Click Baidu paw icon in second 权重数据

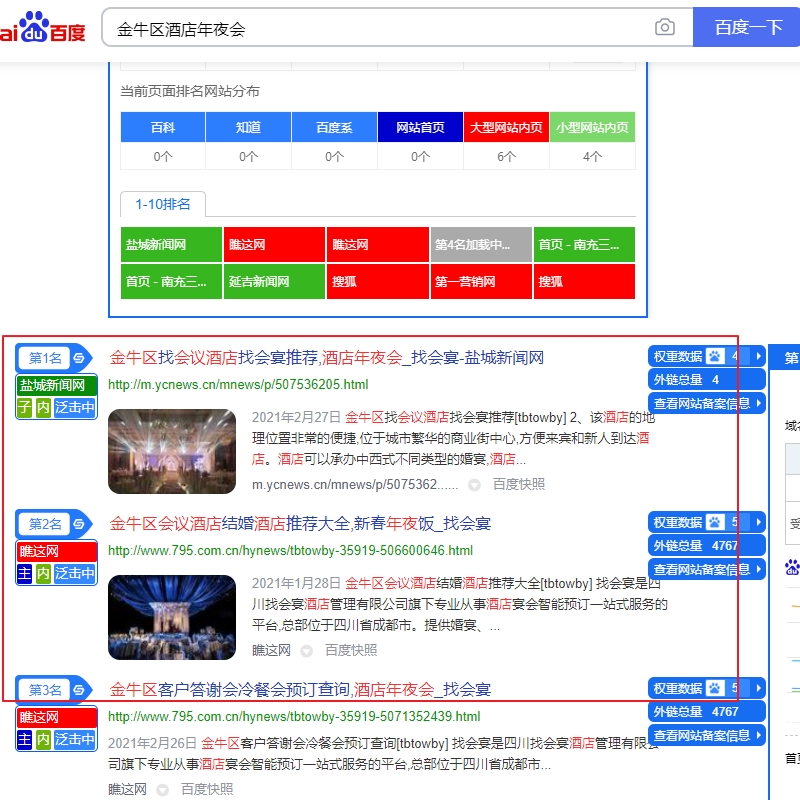[715, 522]
